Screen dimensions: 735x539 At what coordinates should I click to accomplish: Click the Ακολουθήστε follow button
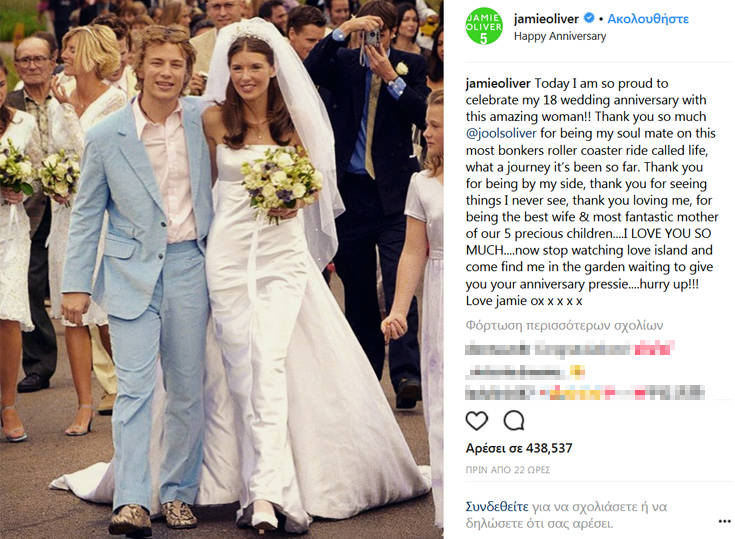pos(648,19)
